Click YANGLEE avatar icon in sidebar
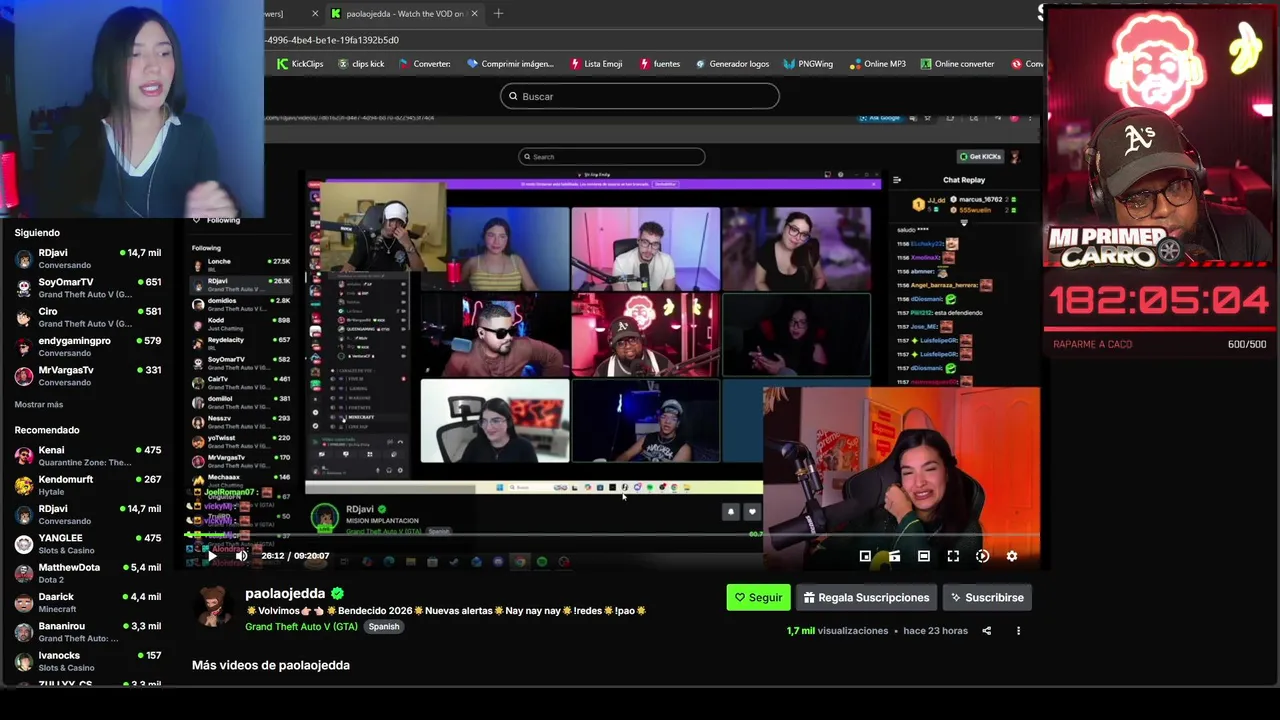Viewport: 1280px width, 720px height. click(x=24, y=544)
